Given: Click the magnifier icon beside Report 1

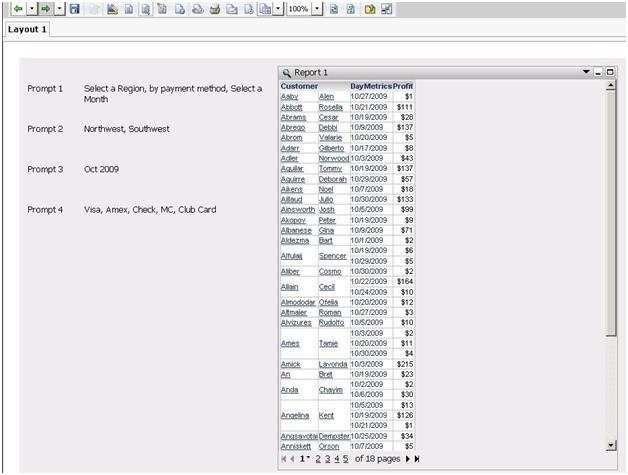Looking at the screenshot, I should coord(286,73).
